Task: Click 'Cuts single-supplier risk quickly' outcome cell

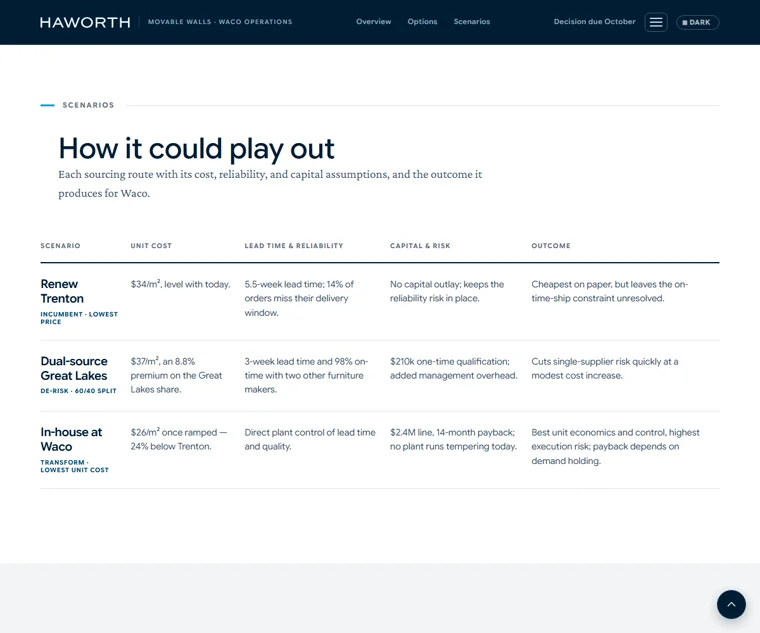Action: 605,368
